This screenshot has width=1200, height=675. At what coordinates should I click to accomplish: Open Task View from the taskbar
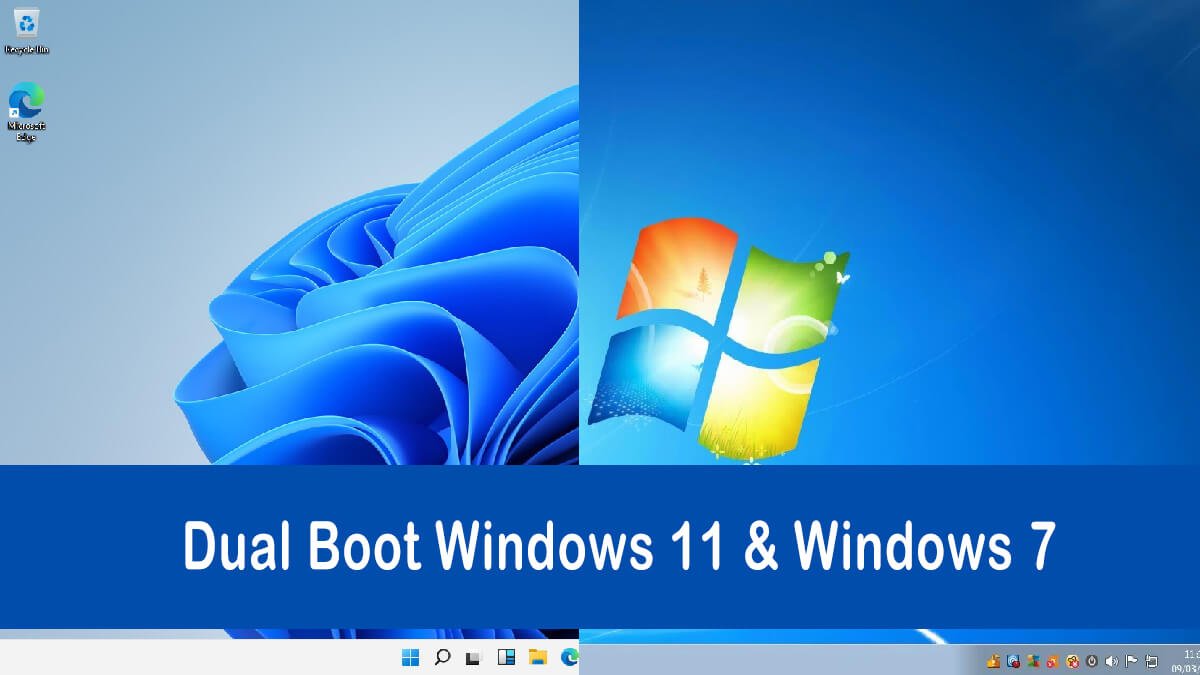[x=472, y=659]
